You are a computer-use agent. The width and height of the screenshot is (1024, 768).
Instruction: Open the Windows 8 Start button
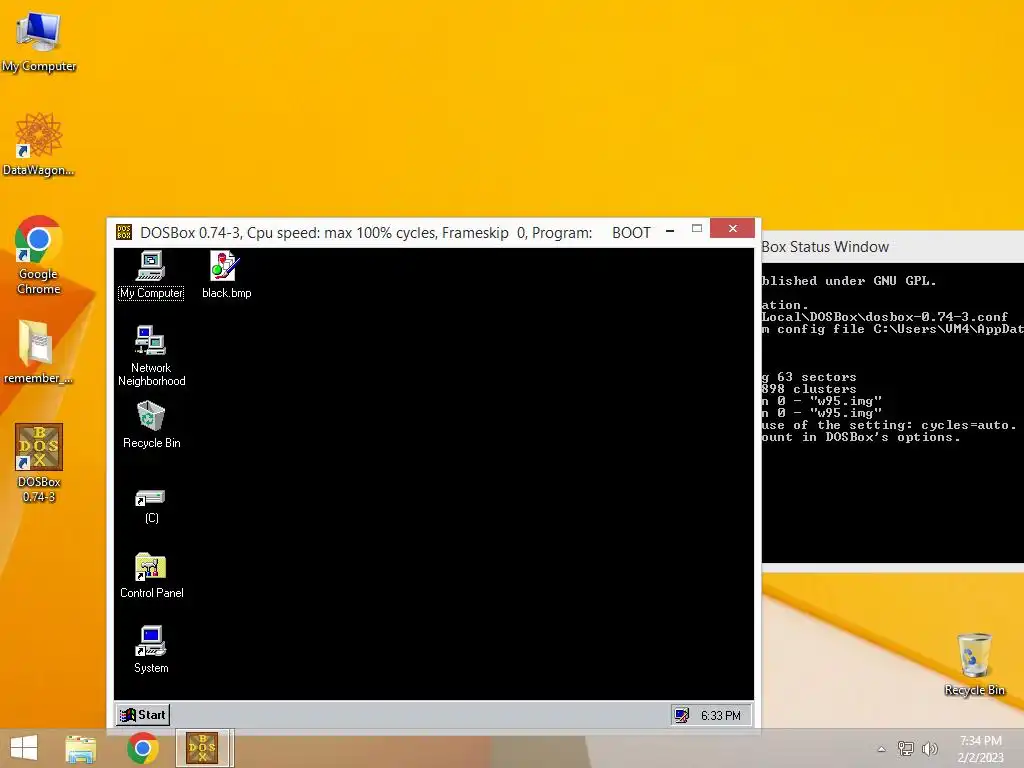click(x=24, y=748)
